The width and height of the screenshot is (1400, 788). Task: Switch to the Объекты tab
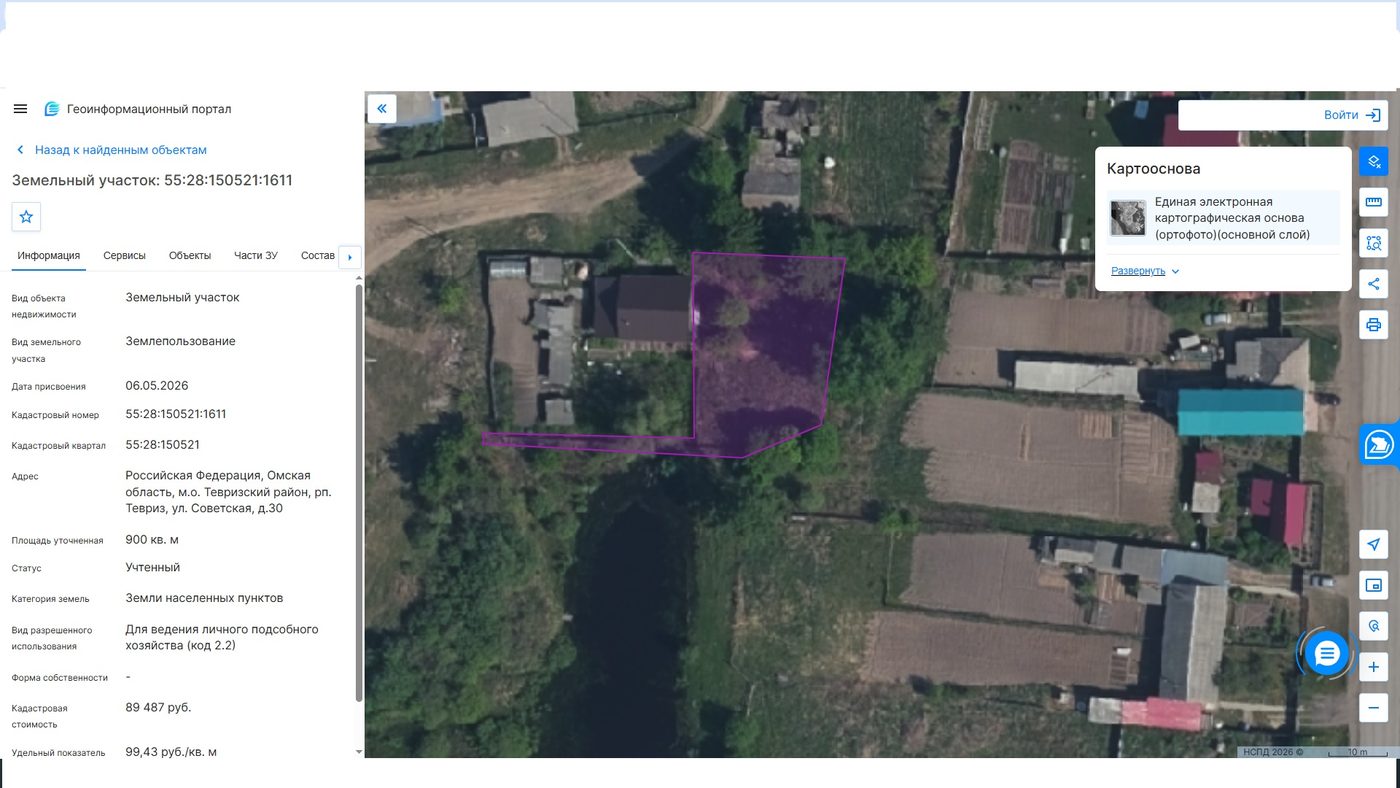pyautogui.click(x=190, y=256)
